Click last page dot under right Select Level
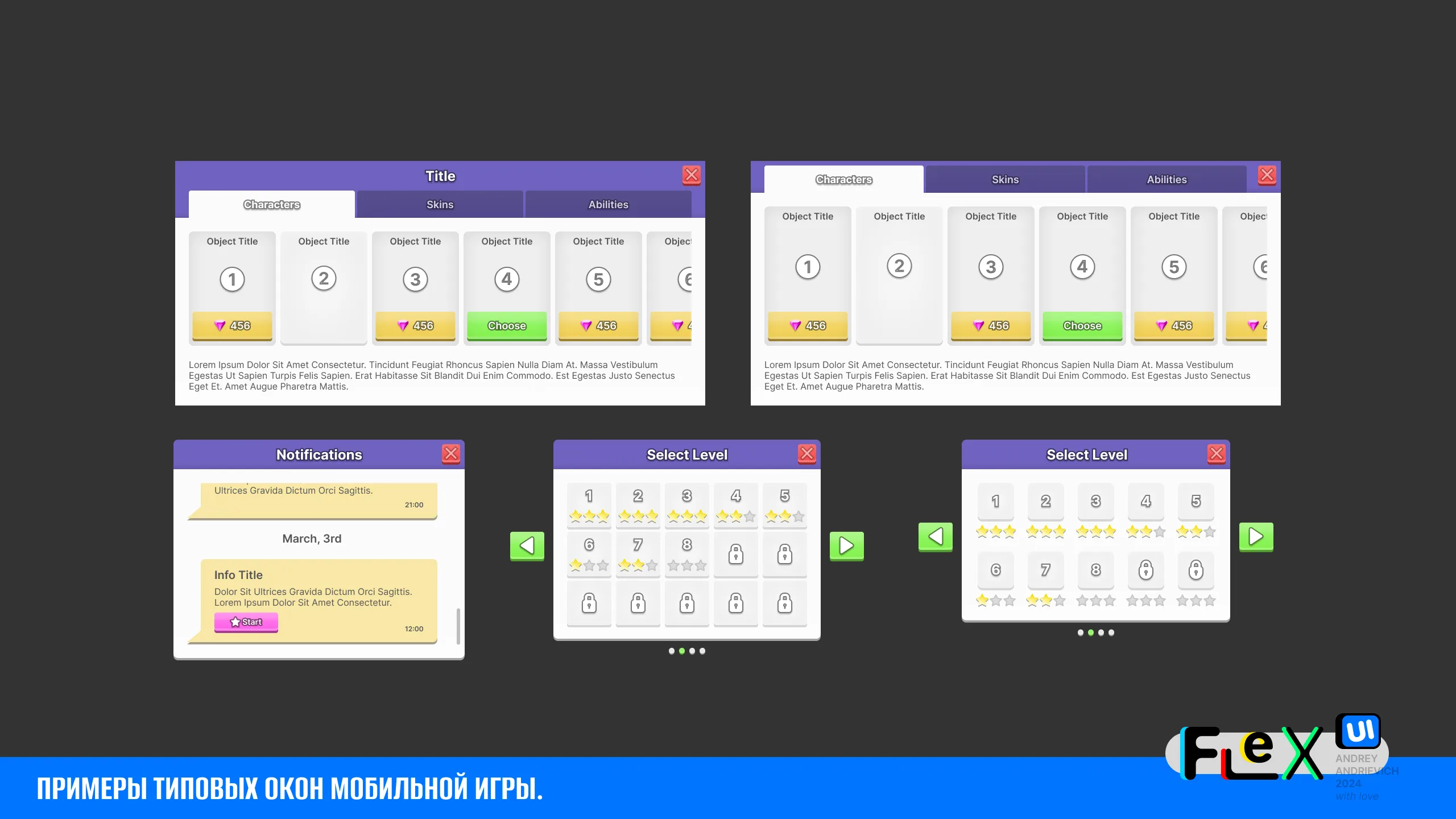Screen dimensions: 1456x819 pyautogui.click(x=1111, y=632)
